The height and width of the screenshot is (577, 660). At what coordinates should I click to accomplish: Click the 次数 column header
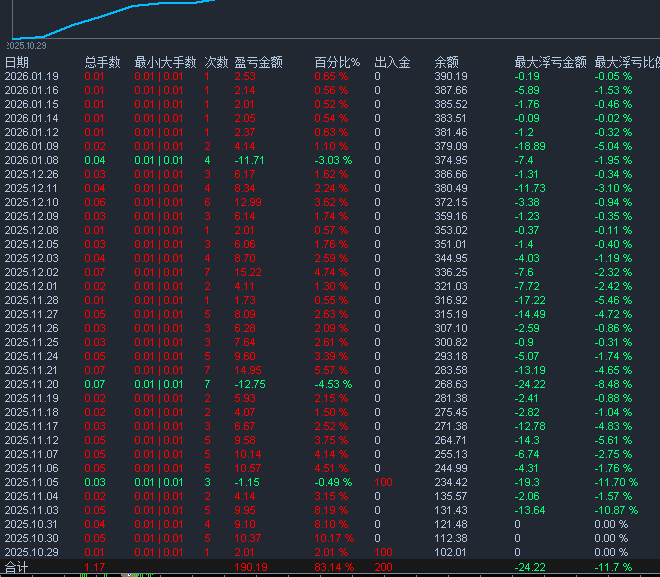[215, 62]
